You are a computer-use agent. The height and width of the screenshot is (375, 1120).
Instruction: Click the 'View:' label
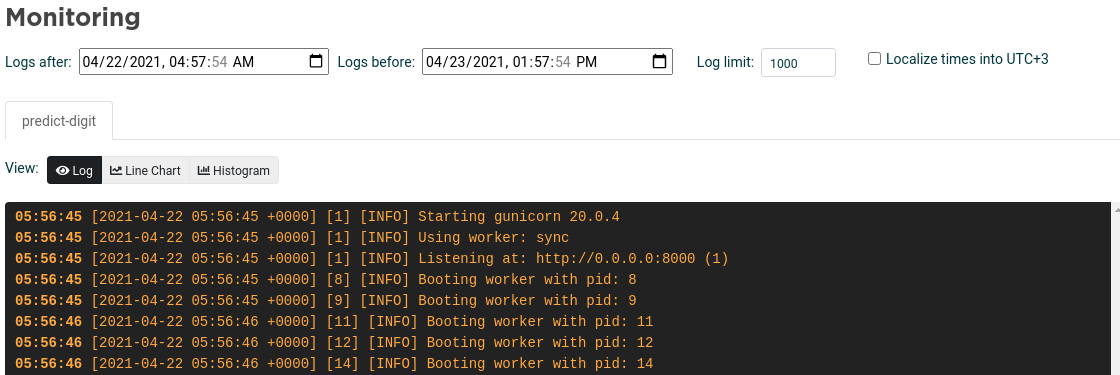[x=22, y=169]
